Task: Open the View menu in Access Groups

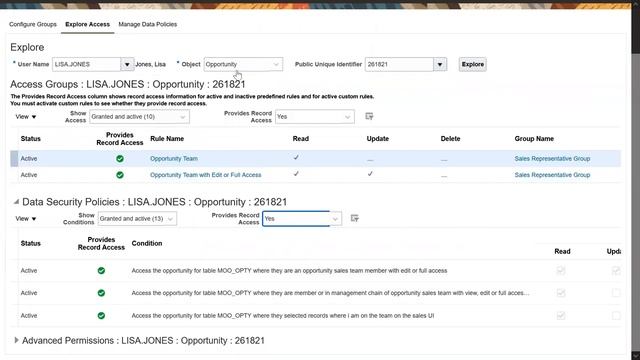Action: point(26,117)
